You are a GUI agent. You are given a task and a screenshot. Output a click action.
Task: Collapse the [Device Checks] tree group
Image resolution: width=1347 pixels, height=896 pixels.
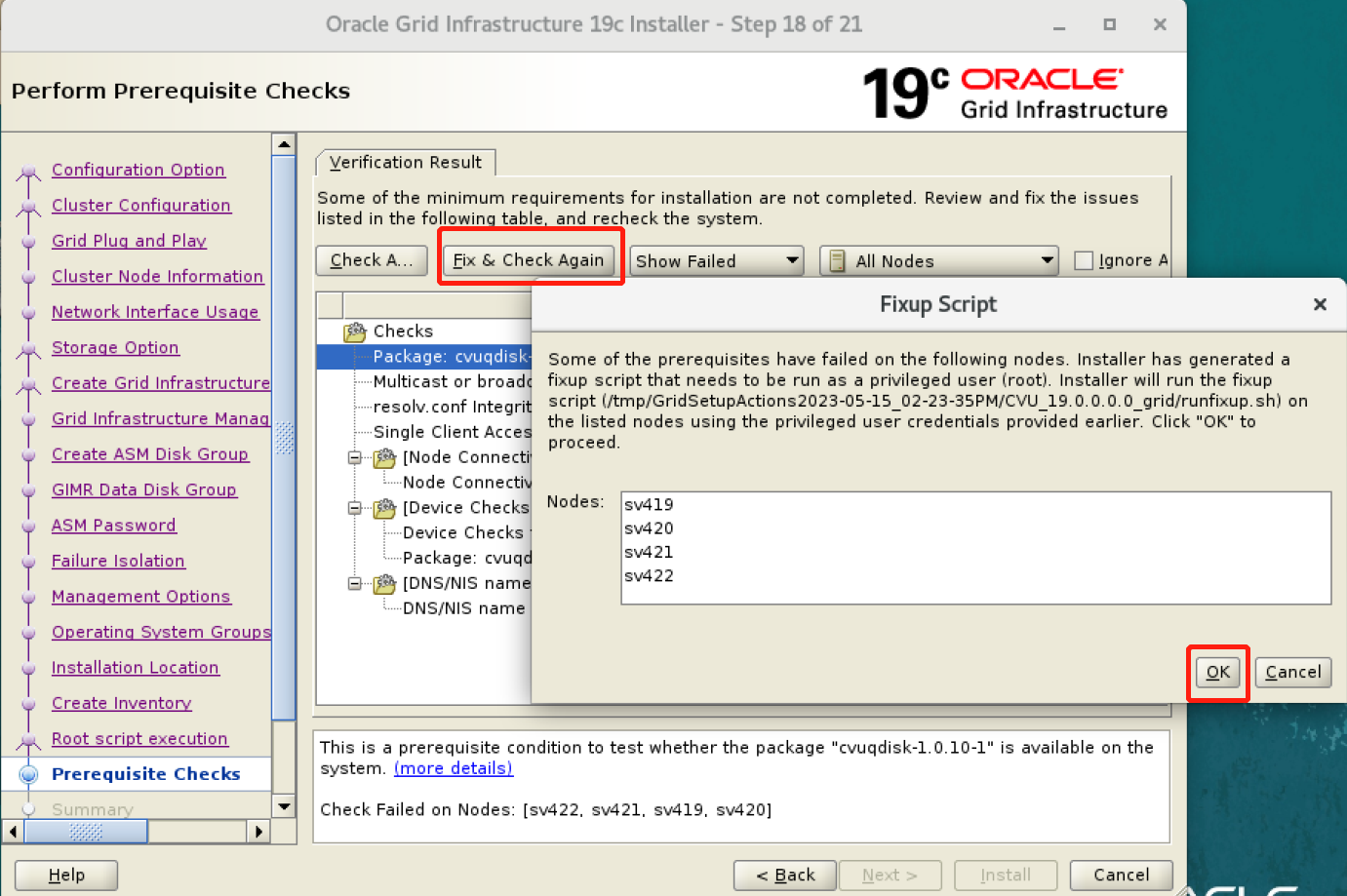355,508
